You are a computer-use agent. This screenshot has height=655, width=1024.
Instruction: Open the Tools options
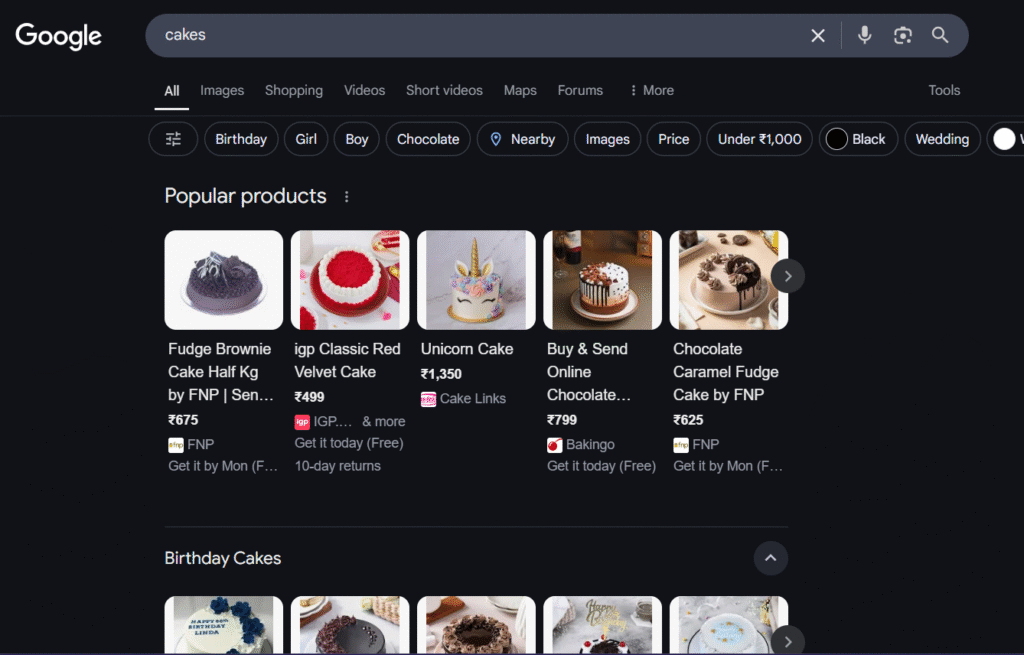click(943, 90)
